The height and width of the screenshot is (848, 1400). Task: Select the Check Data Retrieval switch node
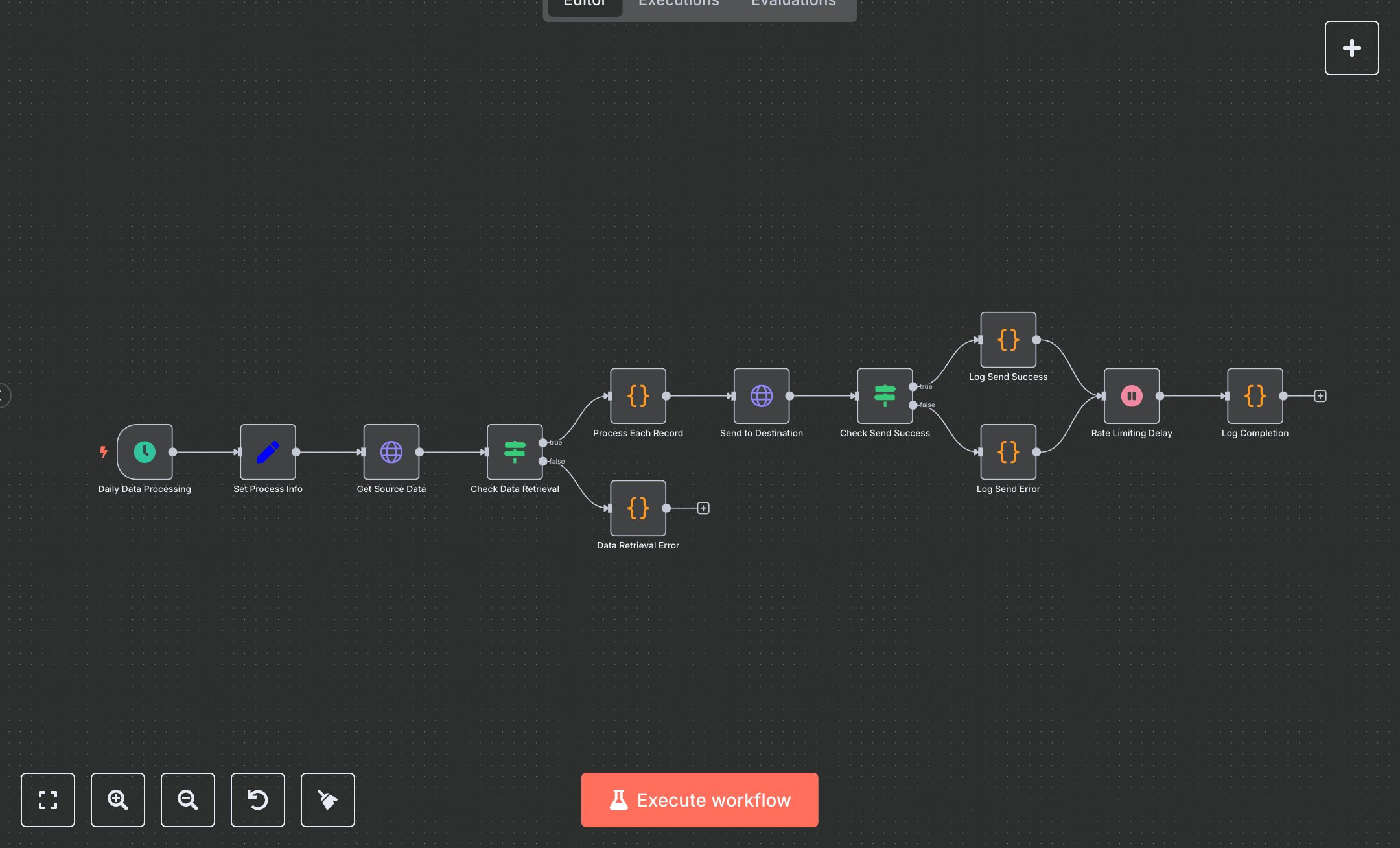pyautogui.click(x=514, y=452)
